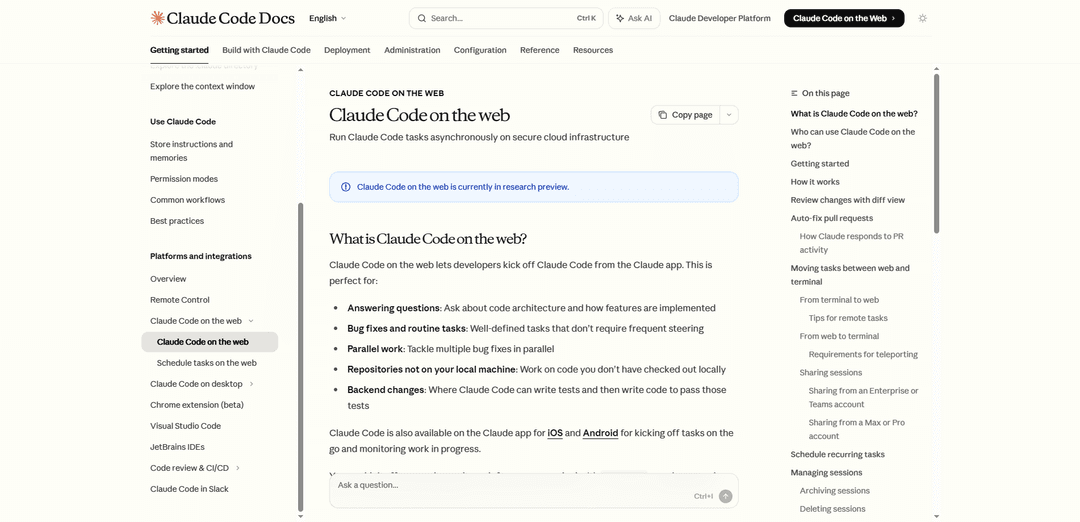Click the left sidebar scrollbar thumb
Viewport: 1080px width, 522px height.
[300, 355]
